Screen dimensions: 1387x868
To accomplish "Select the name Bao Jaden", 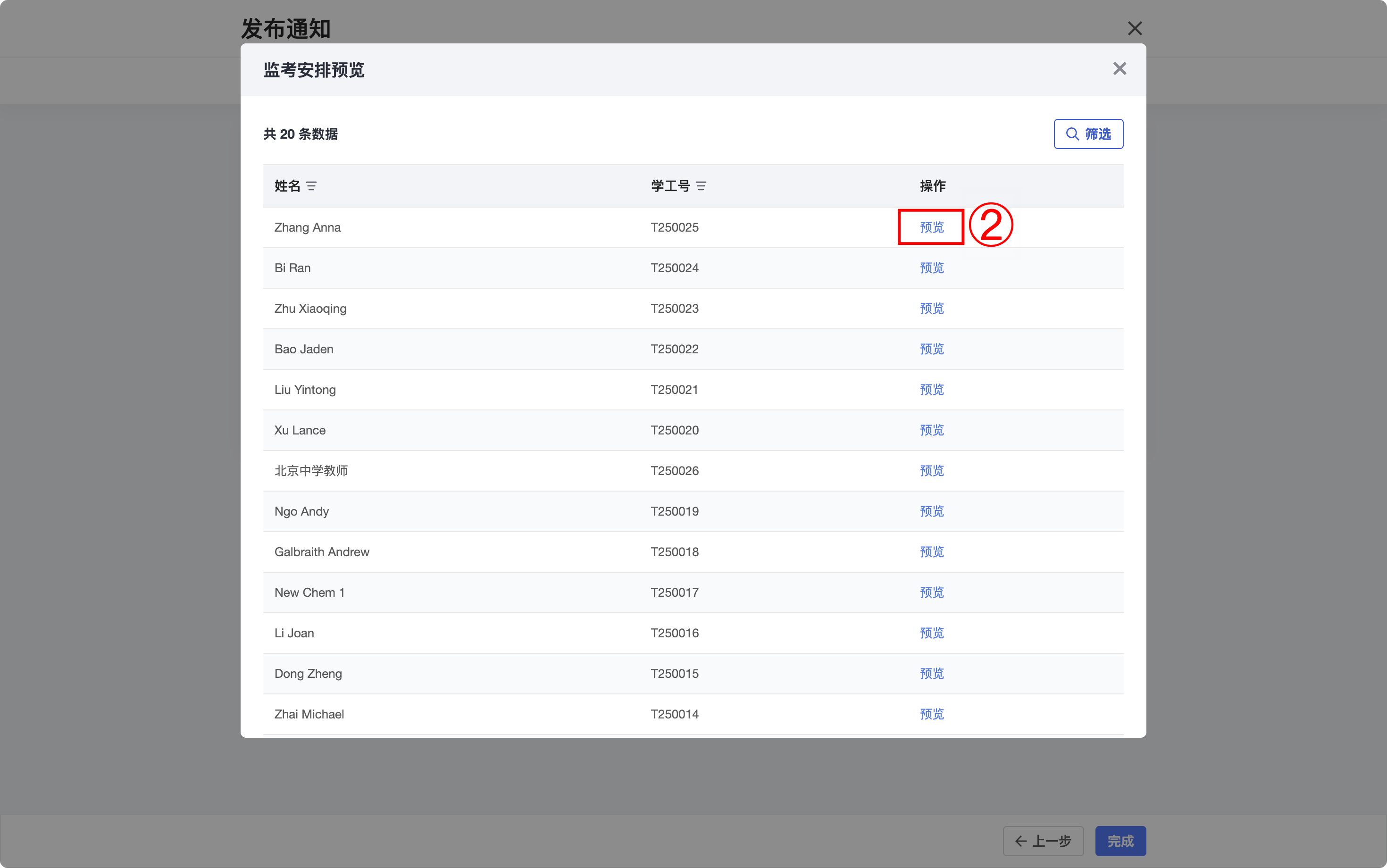I will tap(304, 349).
